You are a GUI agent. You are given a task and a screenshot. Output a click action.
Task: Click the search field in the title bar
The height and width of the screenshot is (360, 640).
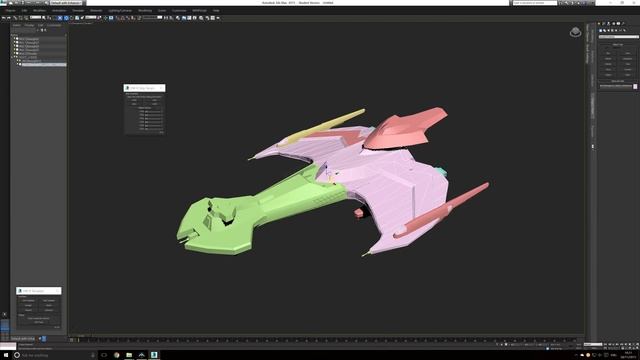coord(535,3)
